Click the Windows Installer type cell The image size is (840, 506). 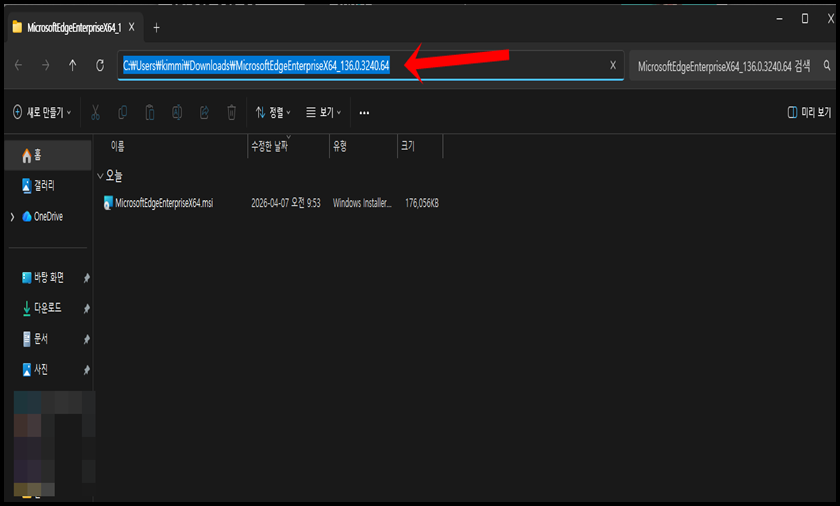362,203
